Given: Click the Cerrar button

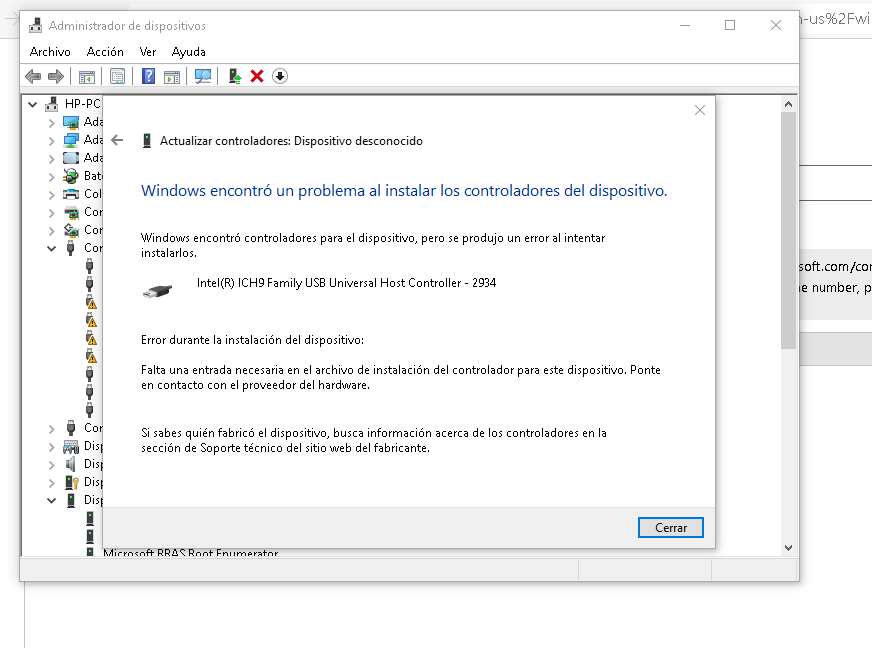Looking at the screenshot, I should point(671,528).
